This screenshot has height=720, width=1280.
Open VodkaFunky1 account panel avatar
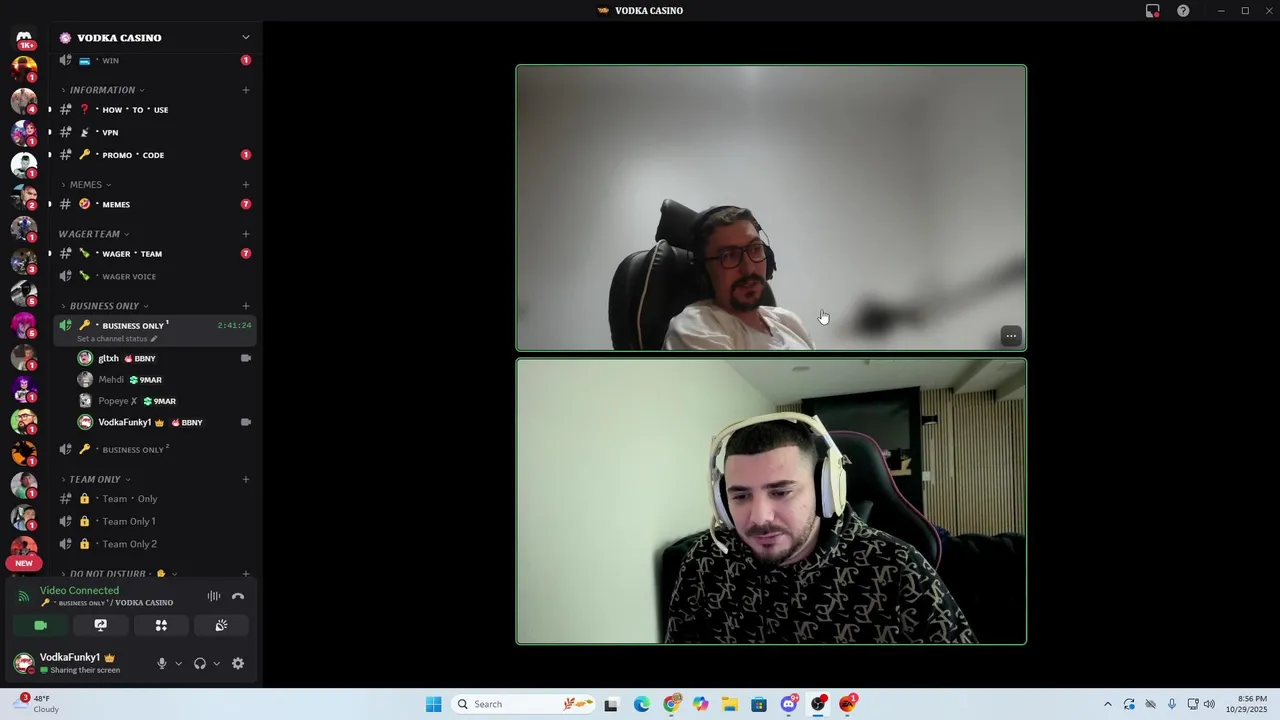[24, 663]
